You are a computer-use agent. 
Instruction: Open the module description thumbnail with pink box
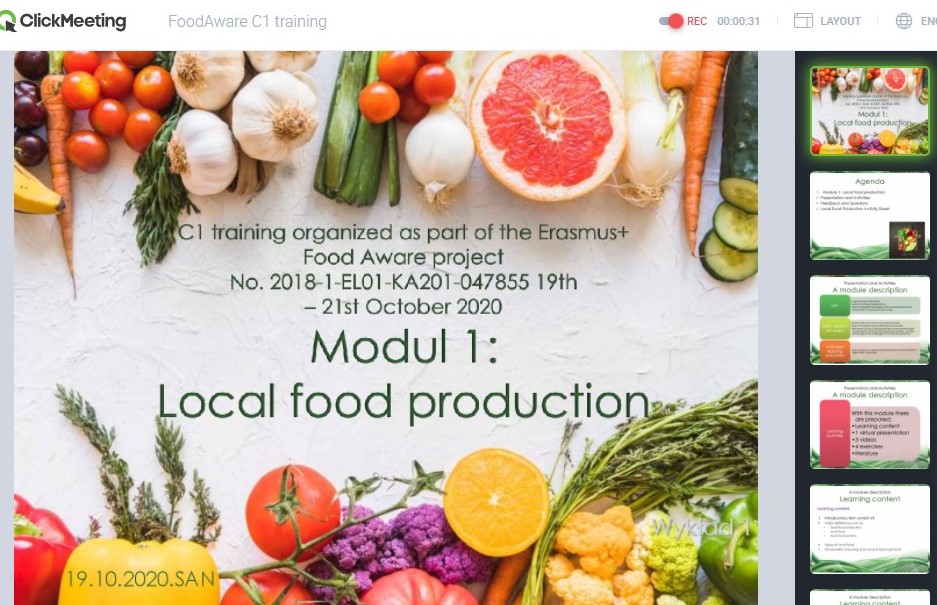tap(869, 425)
